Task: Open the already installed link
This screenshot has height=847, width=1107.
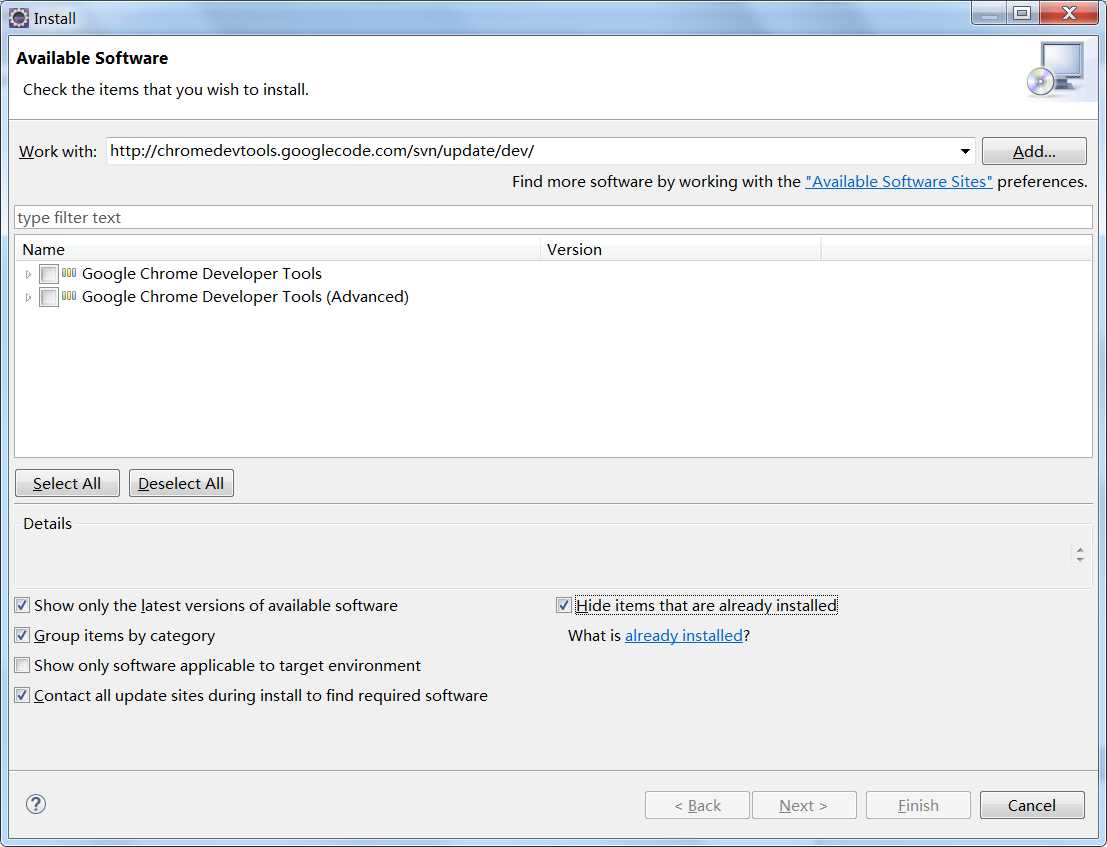Action: (683, 635)
